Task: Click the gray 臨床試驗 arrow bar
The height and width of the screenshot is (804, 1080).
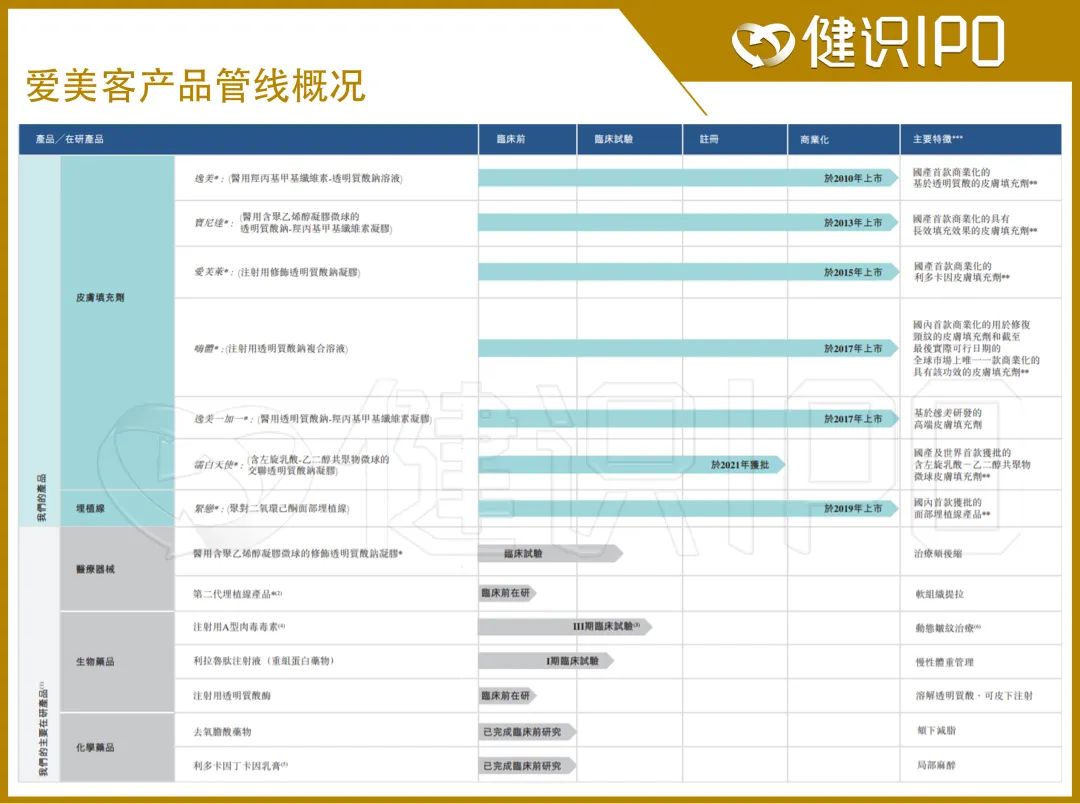Action: 550,553
